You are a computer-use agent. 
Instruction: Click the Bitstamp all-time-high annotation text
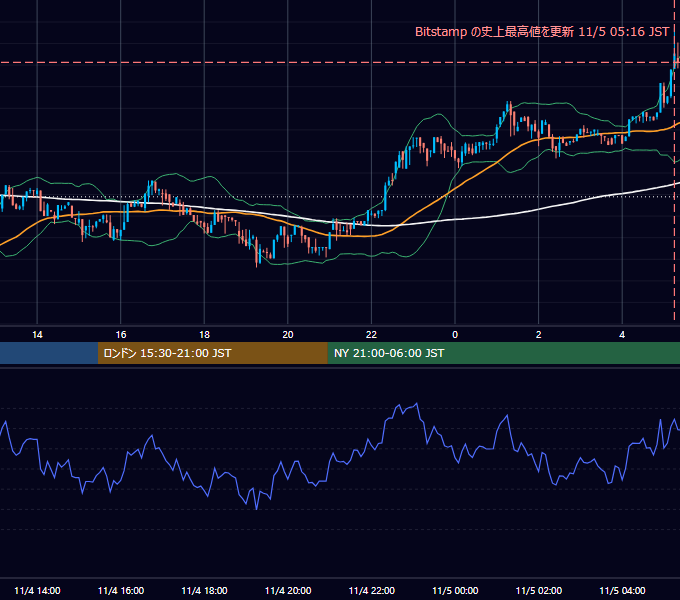(542, 32)
